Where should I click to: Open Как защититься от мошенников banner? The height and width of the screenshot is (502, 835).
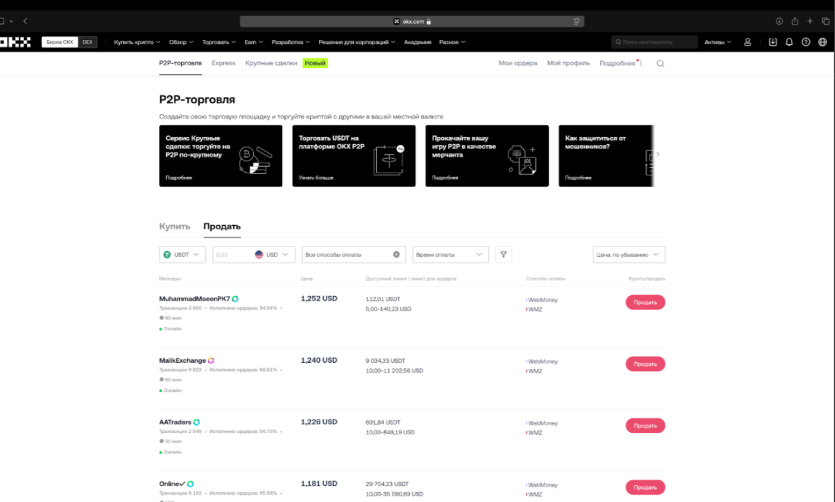pos(606,156)
